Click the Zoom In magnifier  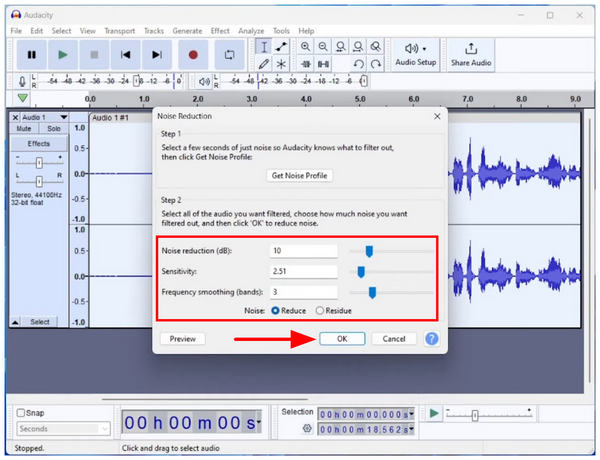[x=305, y=47]
